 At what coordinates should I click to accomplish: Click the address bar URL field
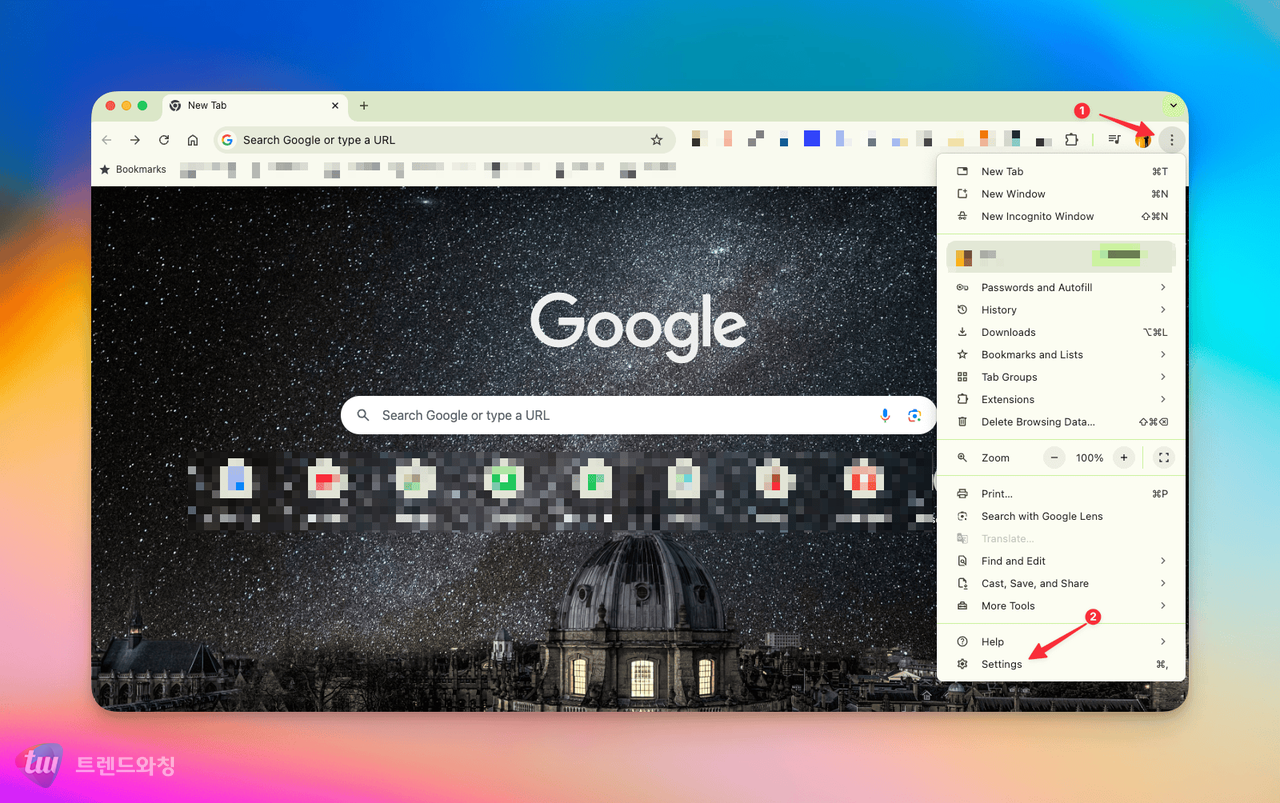443,140
